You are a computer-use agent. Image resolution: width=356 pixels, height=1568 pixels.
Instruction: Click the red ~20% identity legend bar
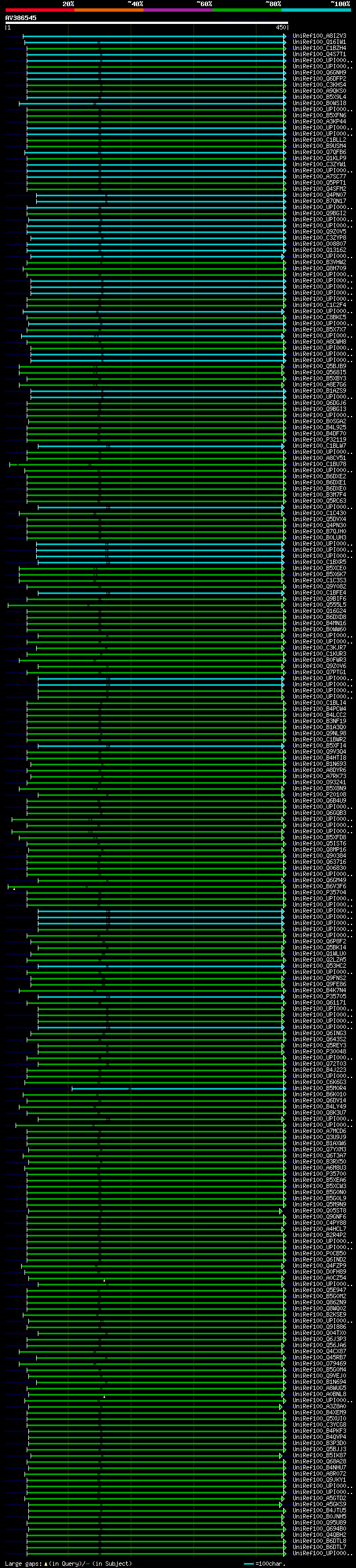[39, 10]
